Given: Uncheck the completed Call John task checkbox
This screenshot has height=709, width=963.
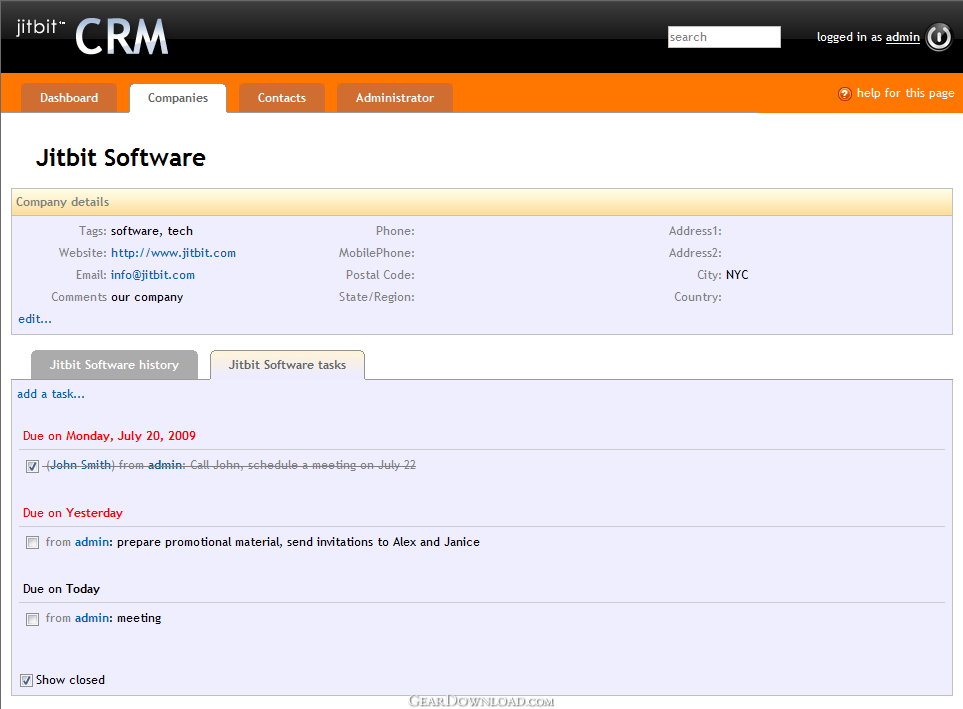Looking at the screenshot, I should click(33, 466).
